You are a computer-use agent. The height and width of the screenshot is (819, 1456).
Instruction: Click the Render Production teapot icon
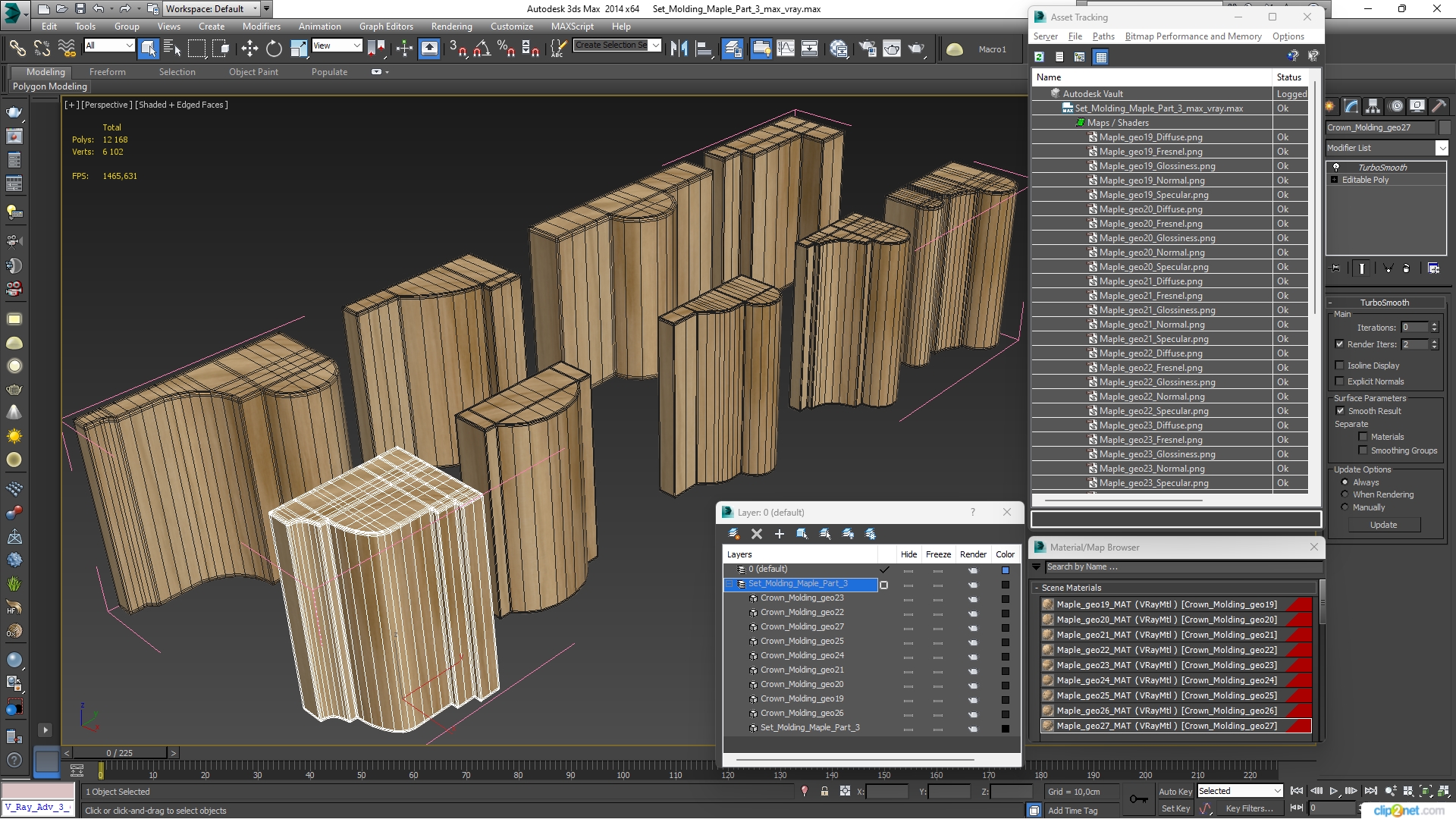[917, 49]
